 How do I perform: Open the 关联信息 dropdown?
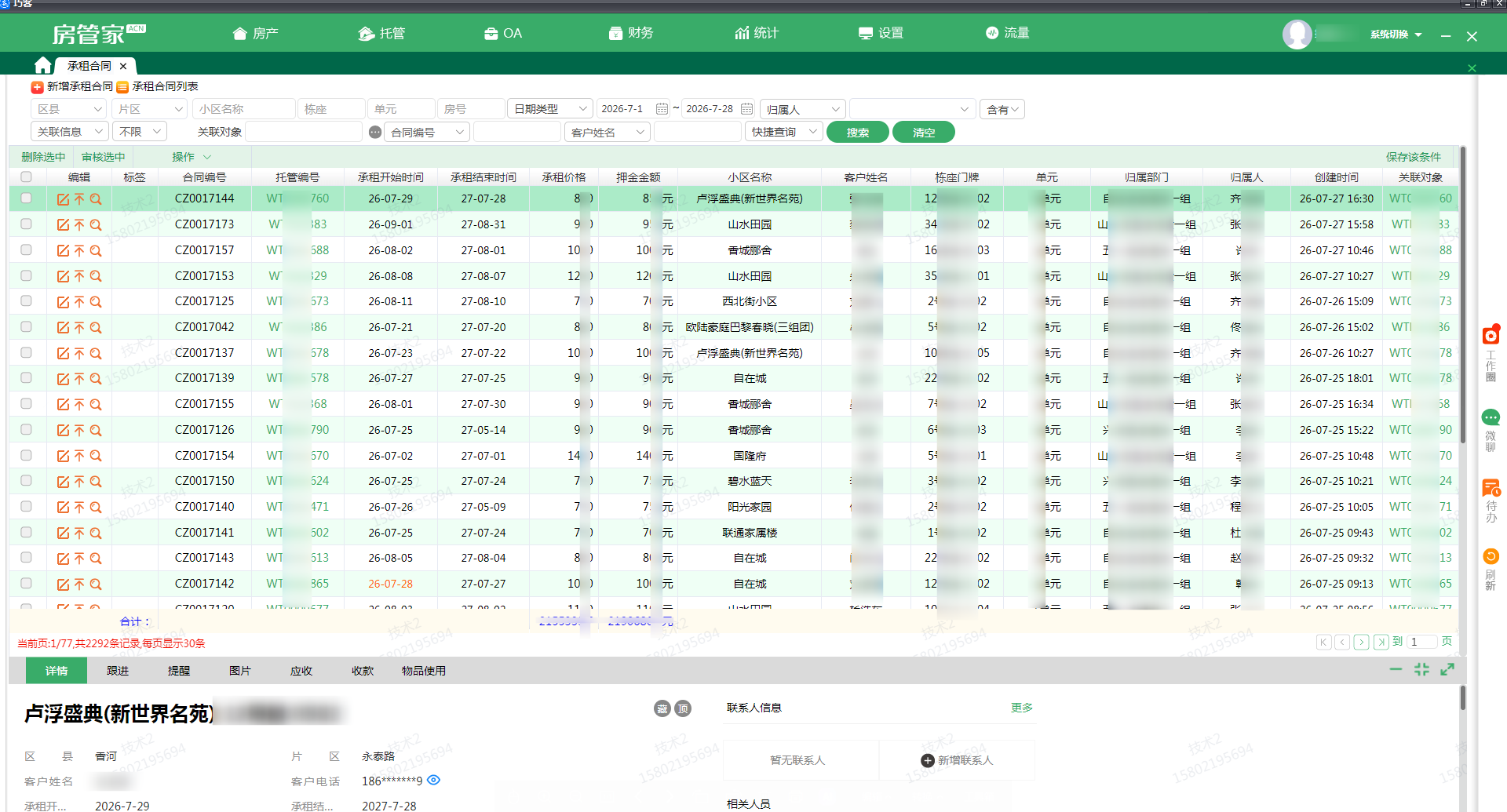(x=68, y=132)
